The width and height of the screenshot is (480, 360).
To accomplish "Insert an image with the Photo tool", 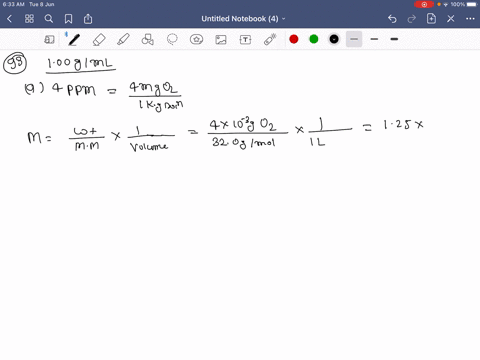I will pos(221,40).
